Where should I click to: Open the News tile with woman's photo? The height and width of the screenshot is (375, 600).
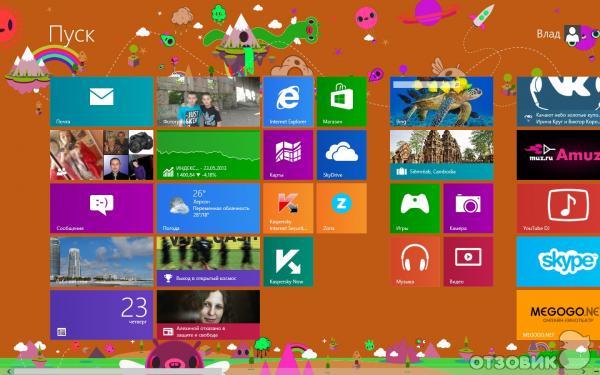coord(208,315)
